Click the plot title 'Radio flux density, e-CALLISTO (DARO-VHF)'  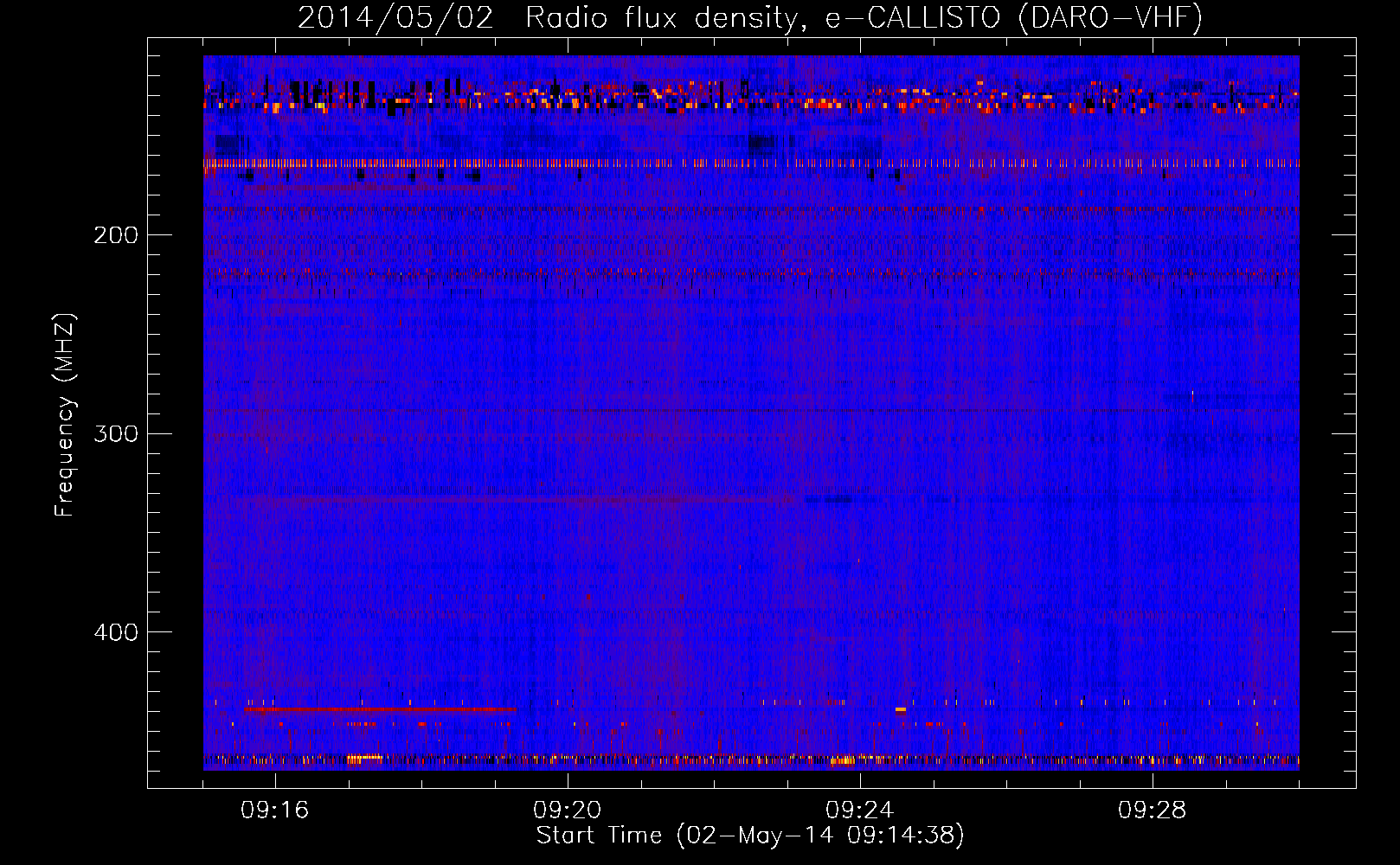864,18
